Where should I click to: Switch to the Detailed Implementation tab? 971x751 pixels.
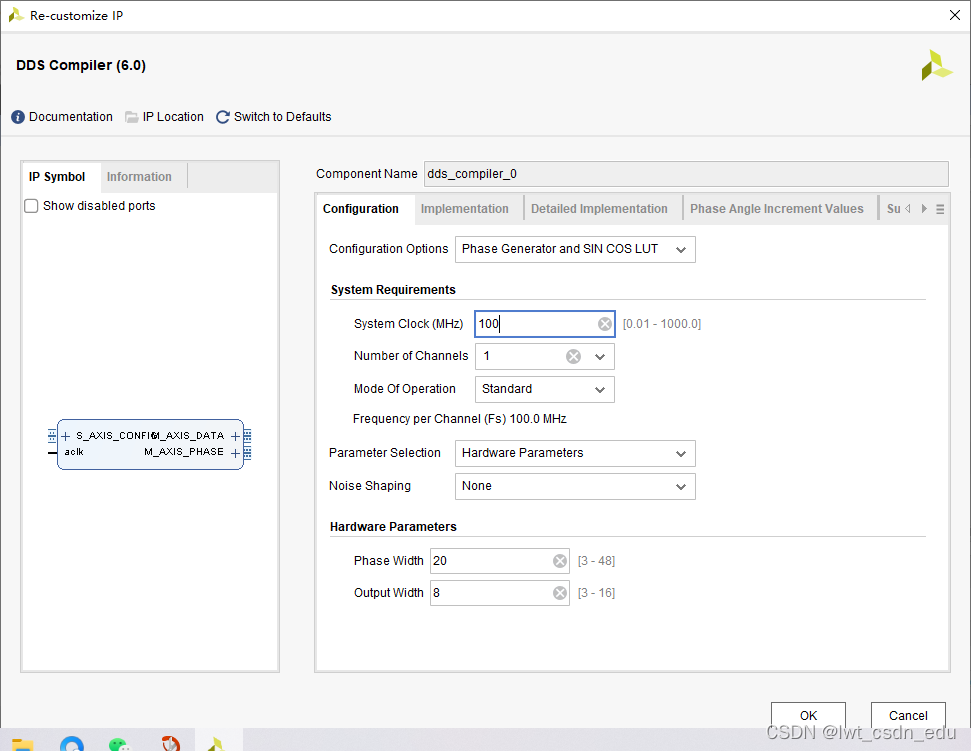click(599, 209)
